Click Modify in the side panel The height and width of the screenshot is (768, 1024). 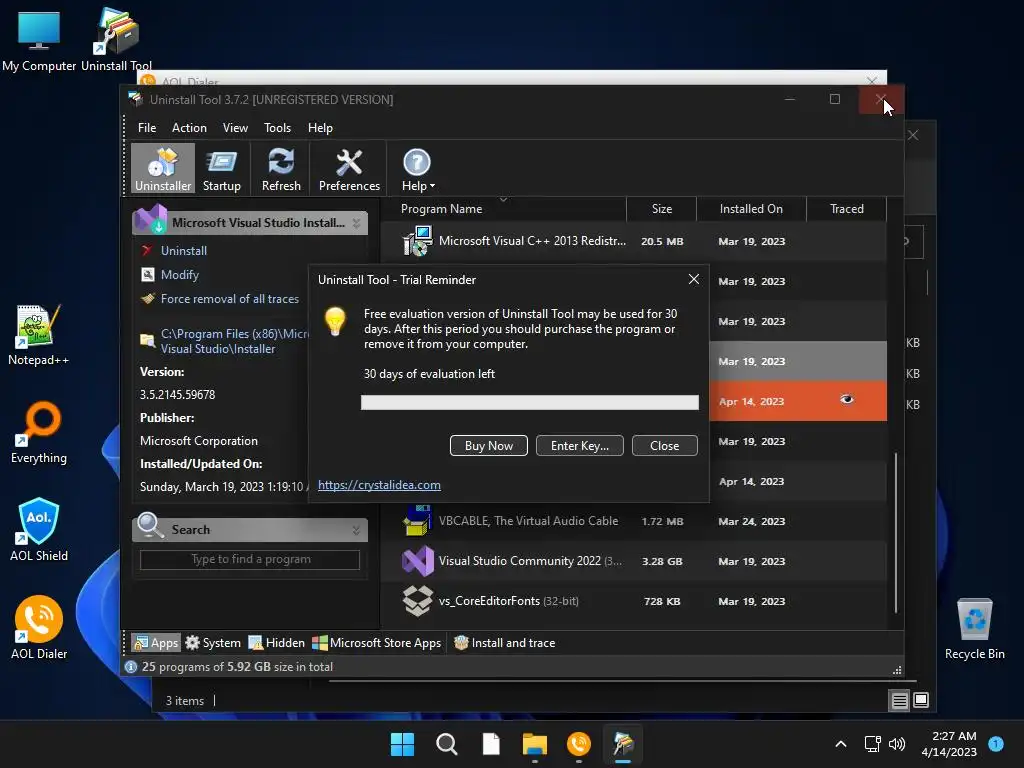coord(180,275)
